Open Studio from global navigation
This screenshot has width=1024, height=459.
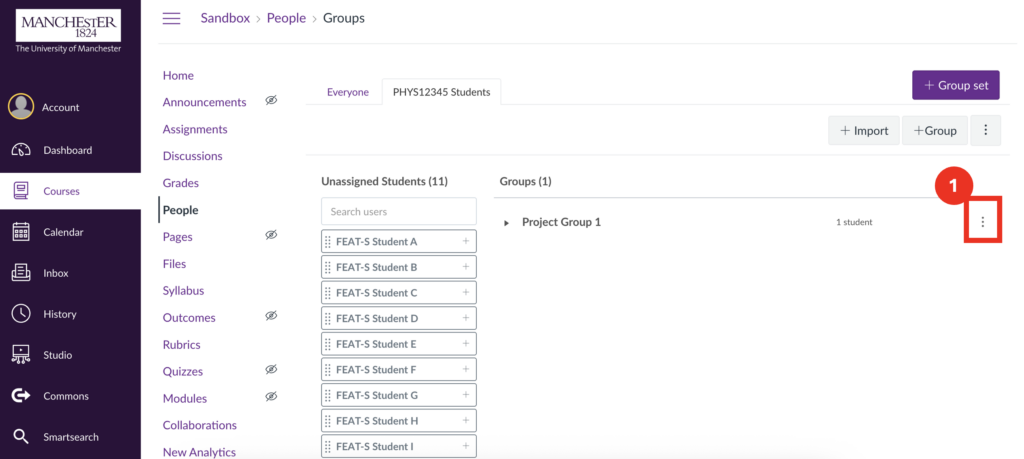pos(21,355)
